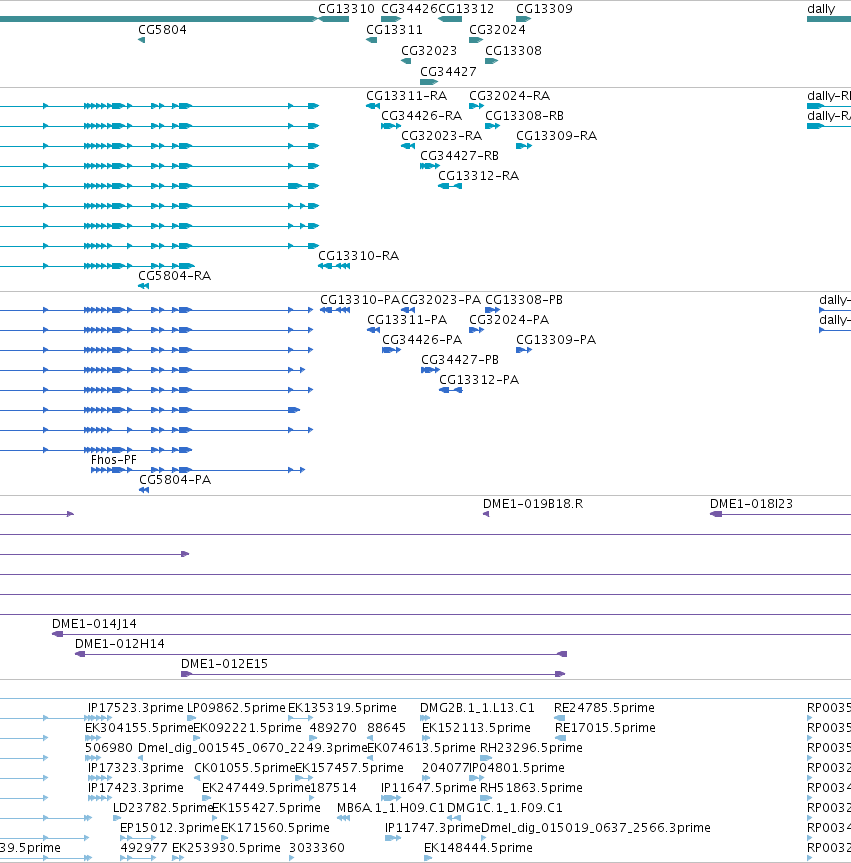Select EST EK253930.5prime
This screenshot has width=851, height=863.
tap(226, 848)
